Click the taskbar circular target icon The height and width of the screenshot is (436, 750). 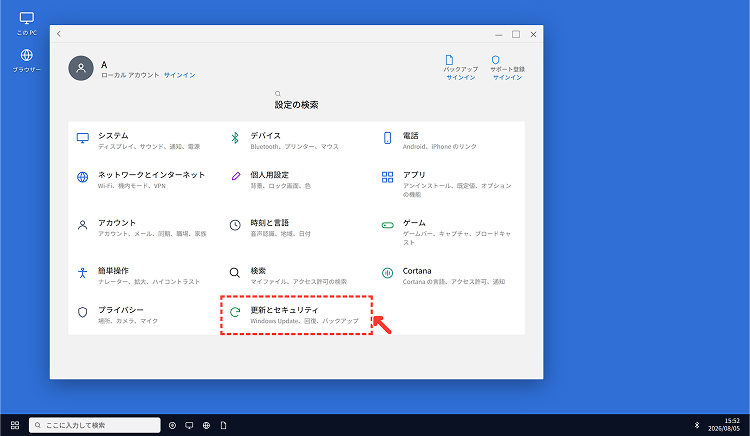173,425
